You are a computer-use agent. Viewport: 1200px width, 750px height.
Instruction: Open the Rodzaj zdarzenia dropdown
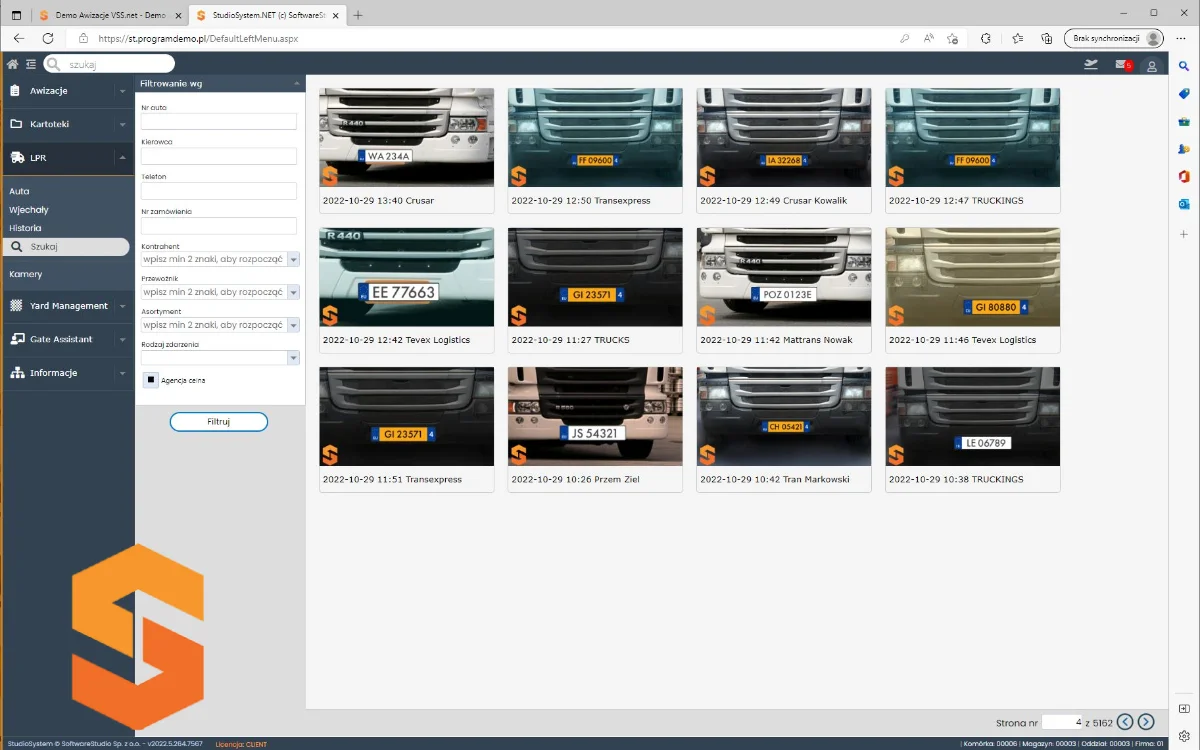tap(293, 358)
